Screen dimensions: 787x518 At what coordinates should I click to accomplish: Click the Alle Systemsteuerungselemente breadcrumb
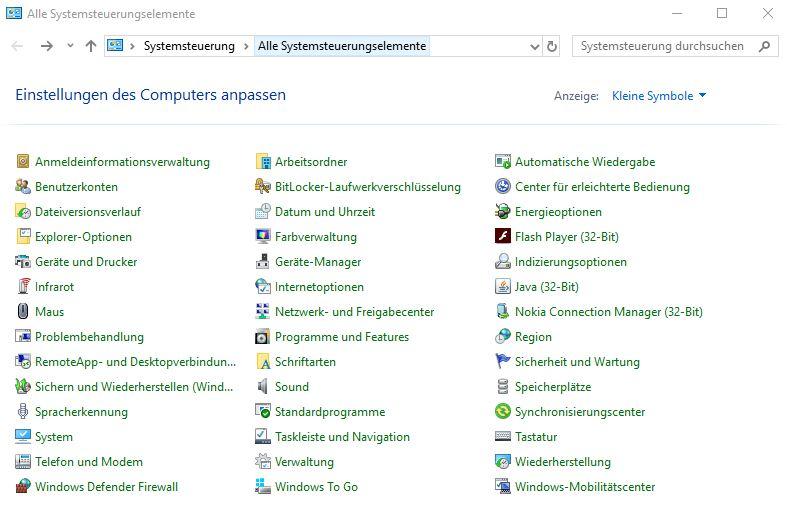(342, 46)
